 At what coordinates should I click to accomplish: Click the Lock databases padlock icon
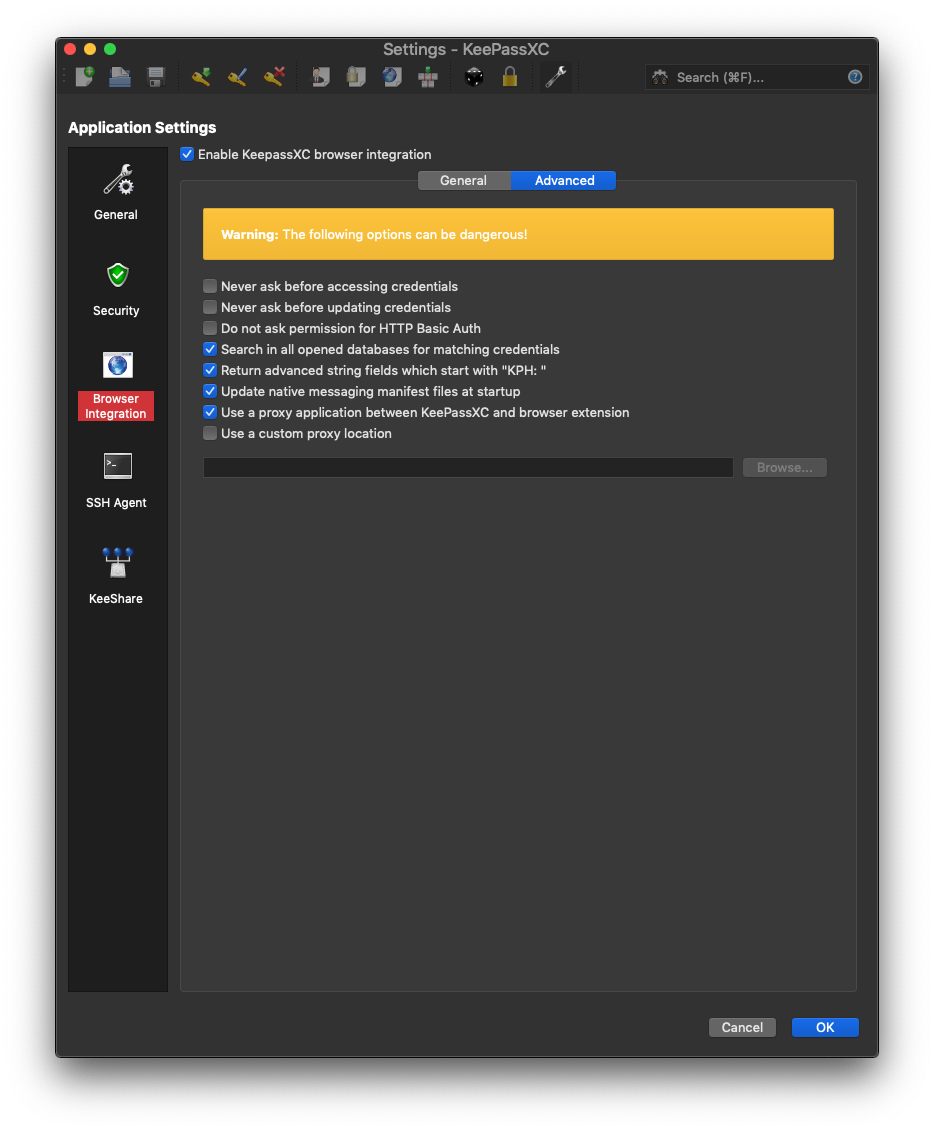point(509,76)
